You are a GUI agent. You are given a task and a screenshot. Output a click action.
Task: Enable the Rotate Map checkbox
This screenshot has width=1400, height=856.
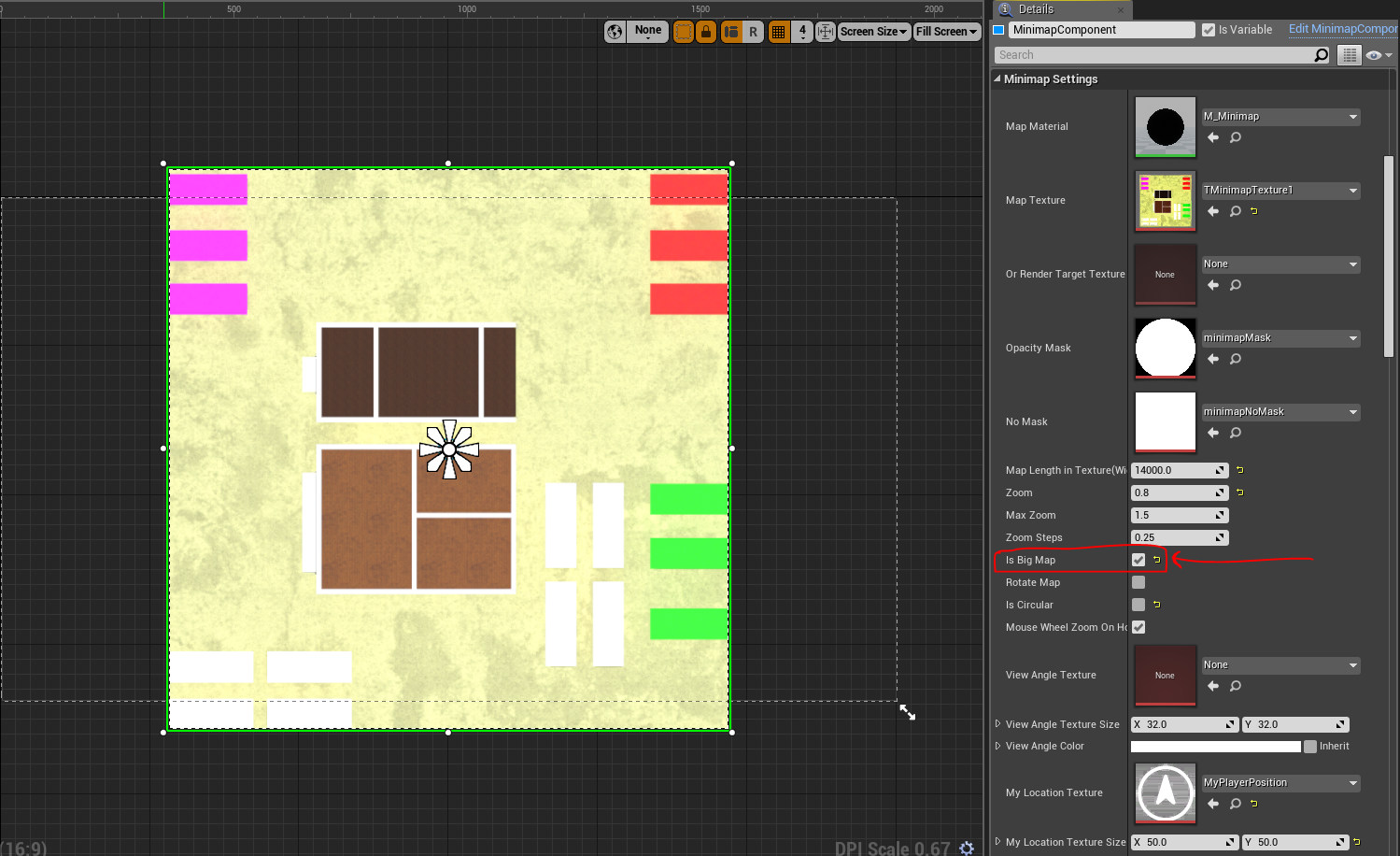pyautogui.click(x=1138, y=582)
